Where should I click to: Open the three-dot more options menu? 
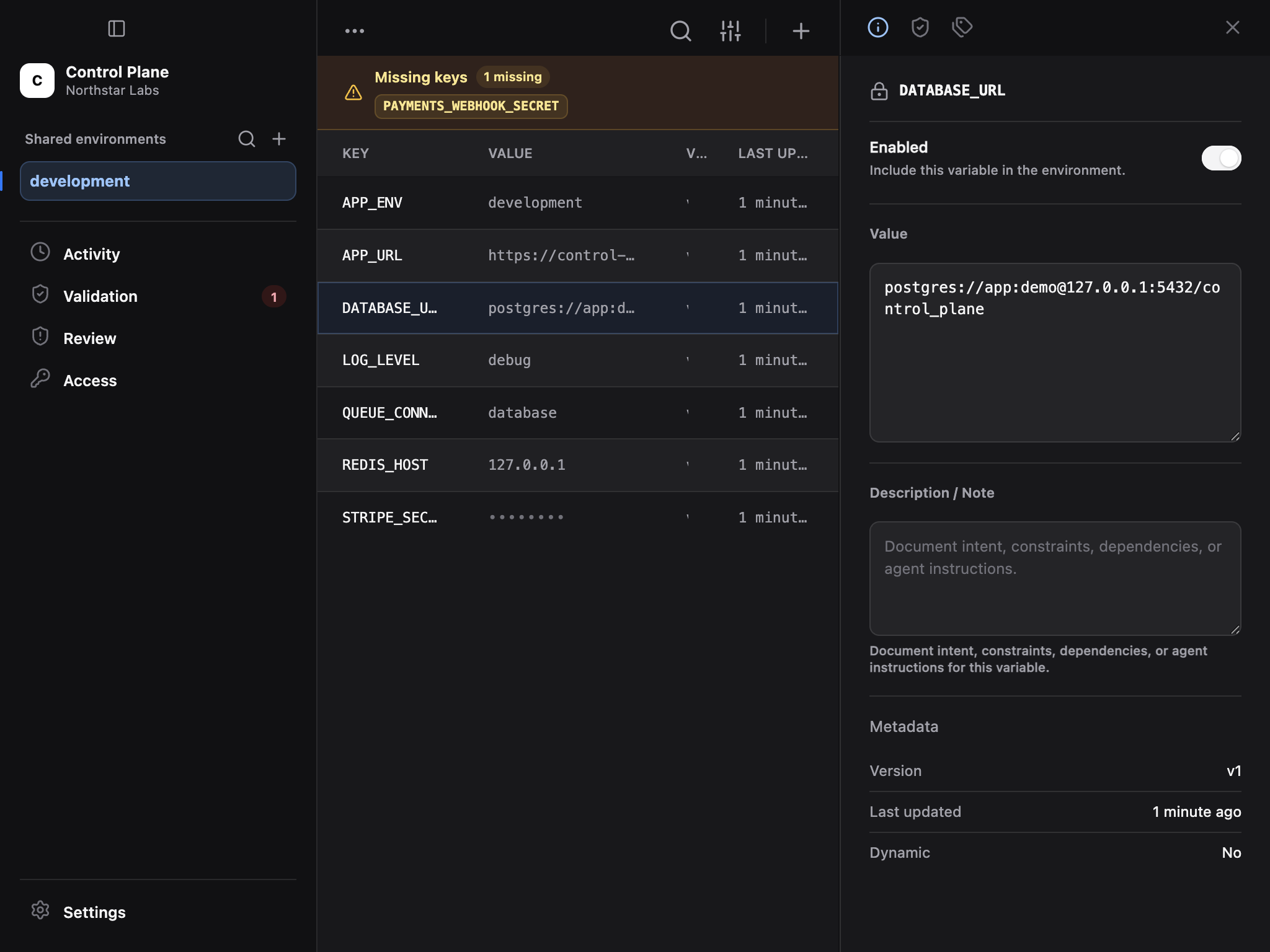tap(355, 30)
